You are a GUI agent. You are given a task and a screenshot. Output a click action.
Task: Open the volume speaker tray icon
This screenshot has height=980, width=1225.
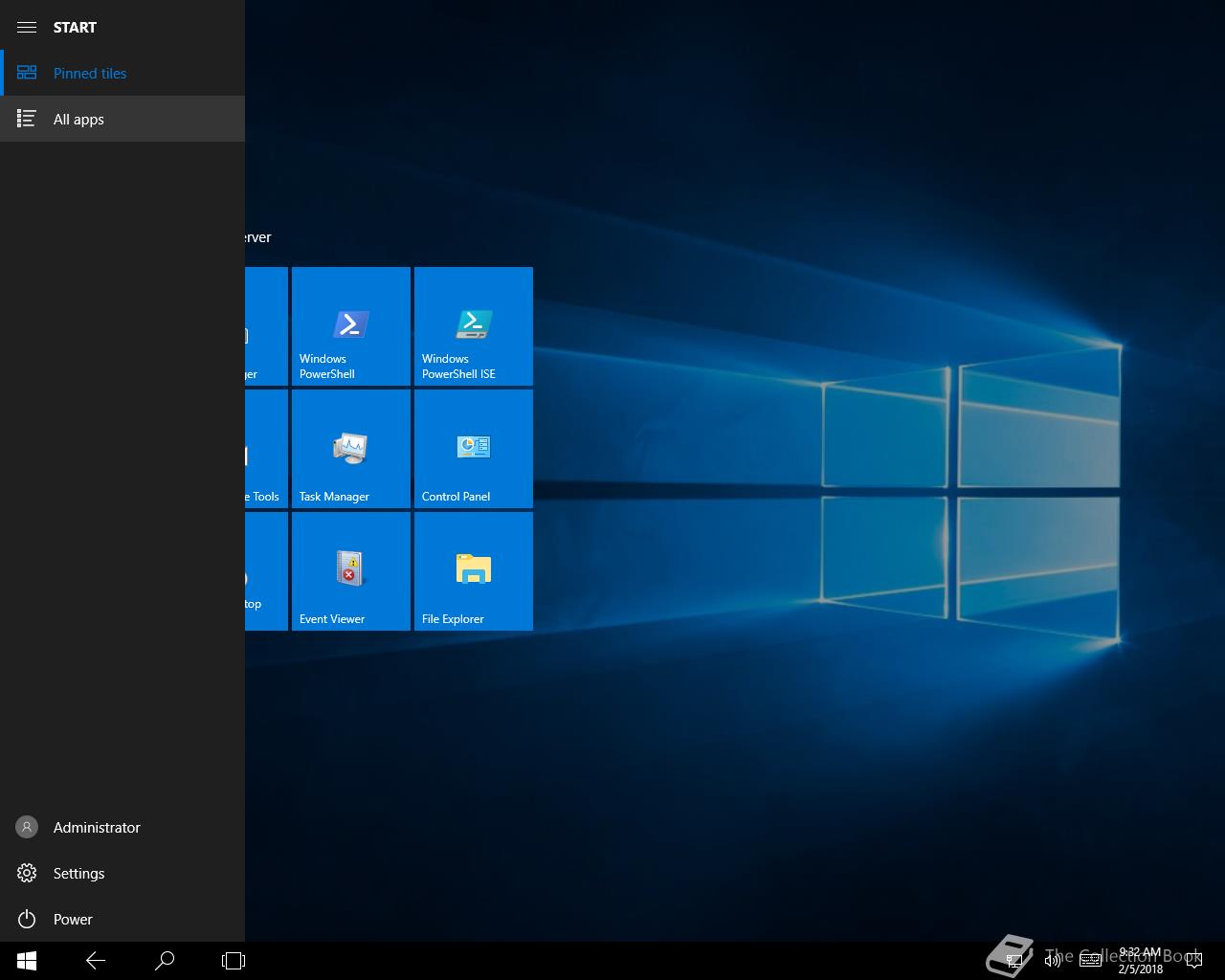[1053, 961]
